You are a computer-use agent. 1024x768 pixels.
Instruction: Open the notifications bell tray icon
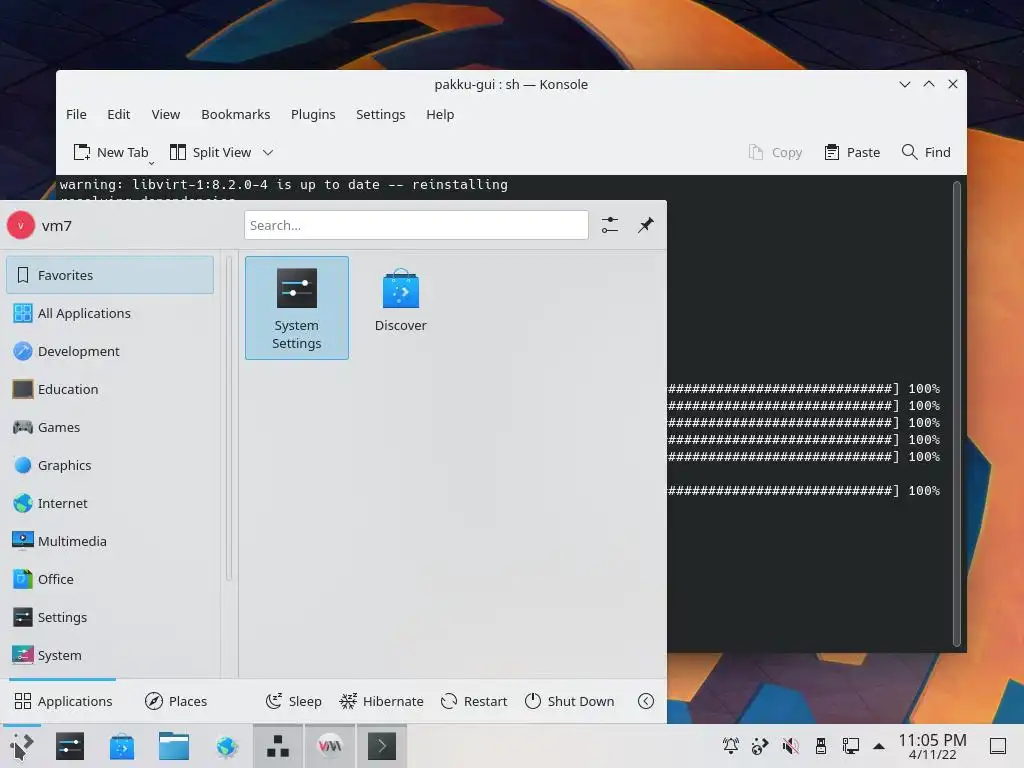(x=730, y=746)
